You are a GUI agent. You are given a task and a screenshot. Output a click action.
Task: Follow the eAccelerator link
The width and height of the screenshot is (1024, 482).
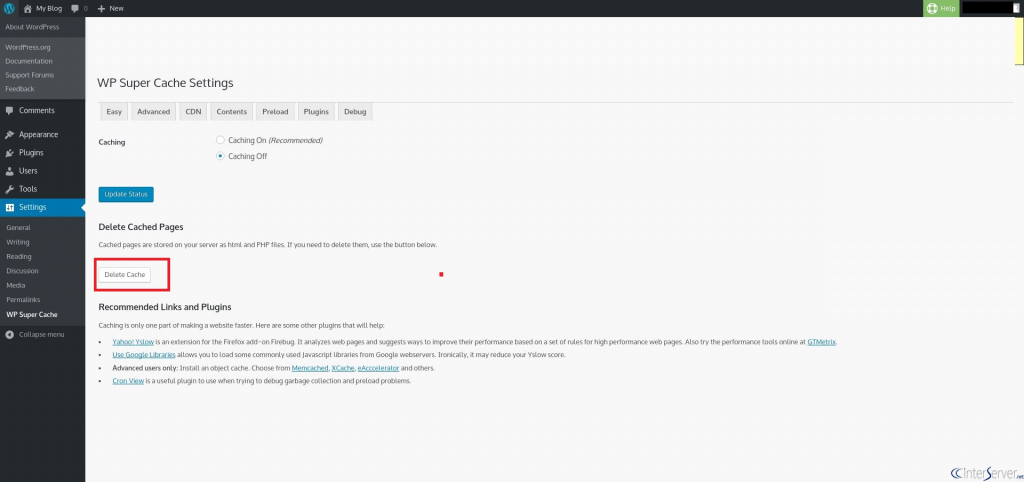(378, 368)
